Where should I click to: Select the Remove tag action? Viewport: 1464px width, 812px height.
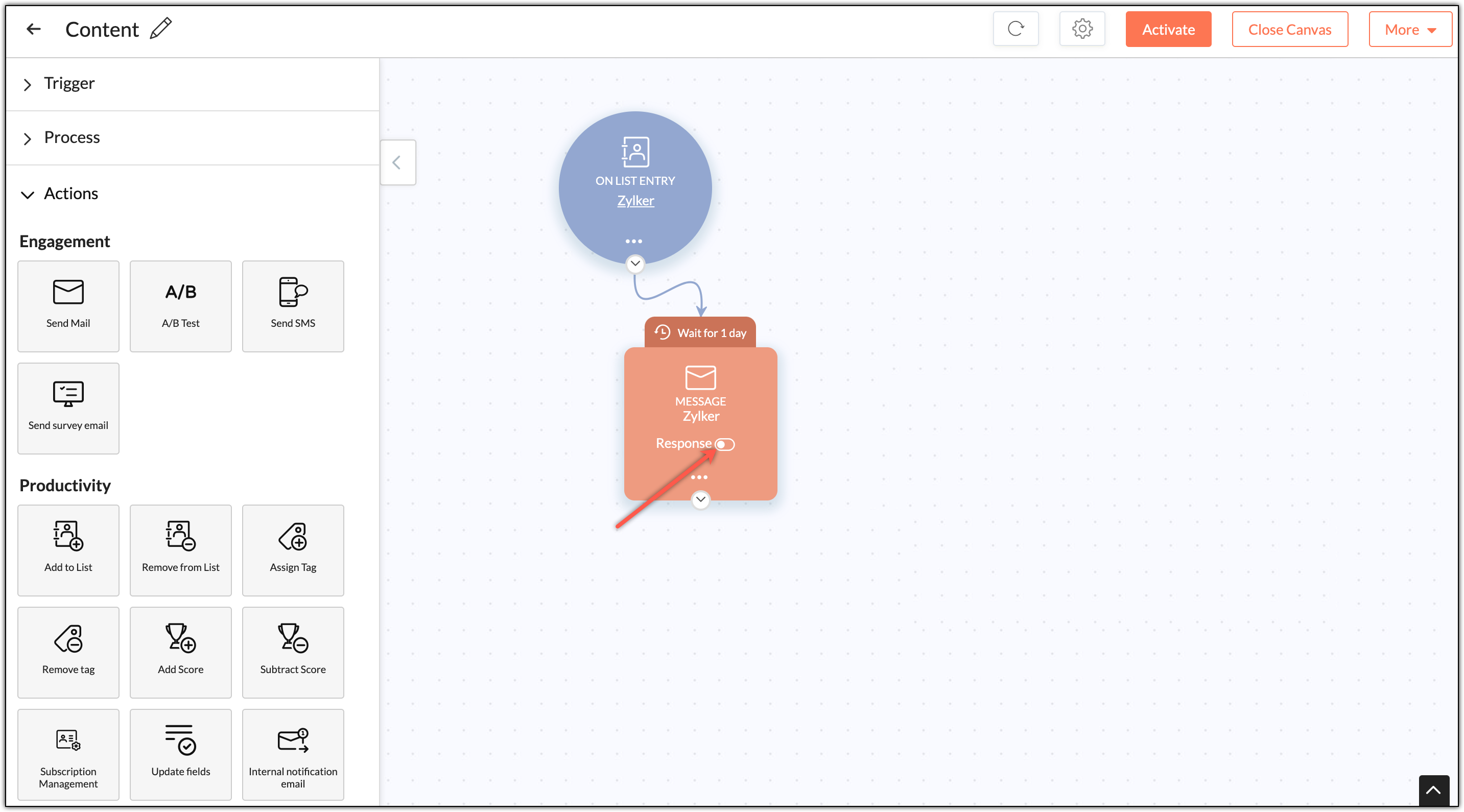pos(68,653)
